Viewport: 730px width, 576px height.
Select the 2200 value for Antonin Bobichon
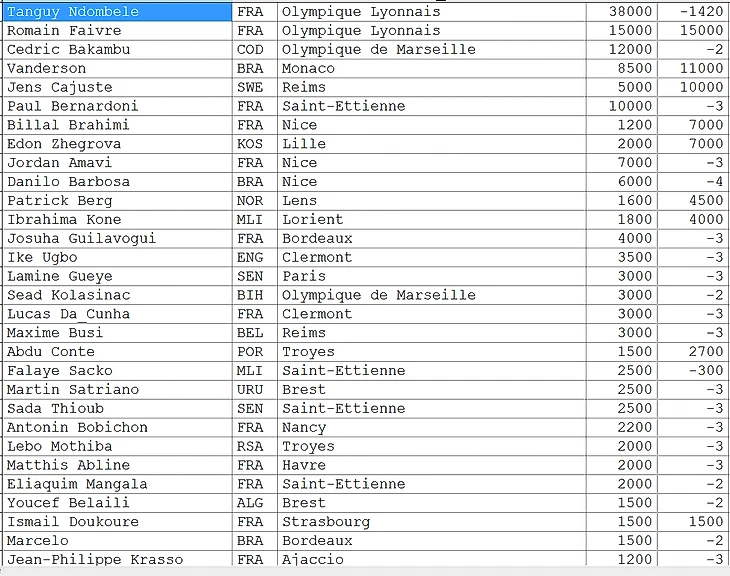click(622, 427)
